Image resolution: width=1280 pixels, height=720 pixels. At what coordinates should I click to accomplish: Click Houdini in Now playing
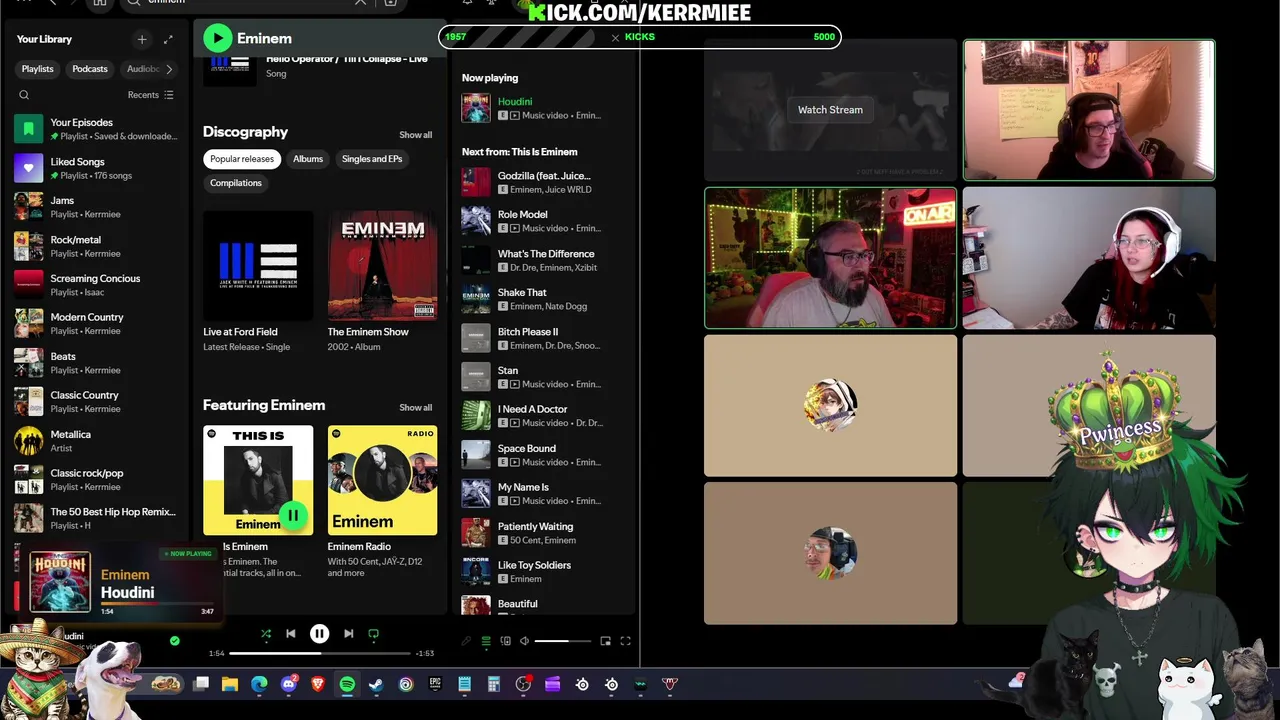coord(515,101)
